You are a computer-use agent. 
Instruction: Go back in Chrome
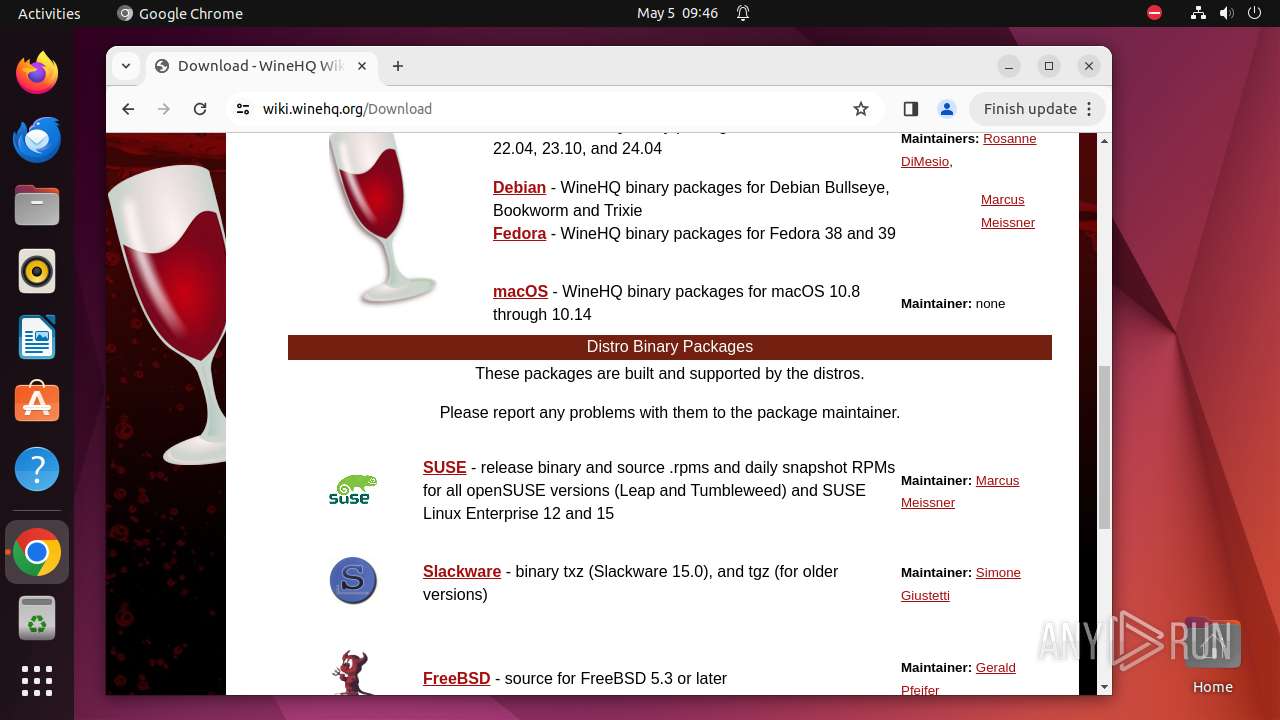128,109
